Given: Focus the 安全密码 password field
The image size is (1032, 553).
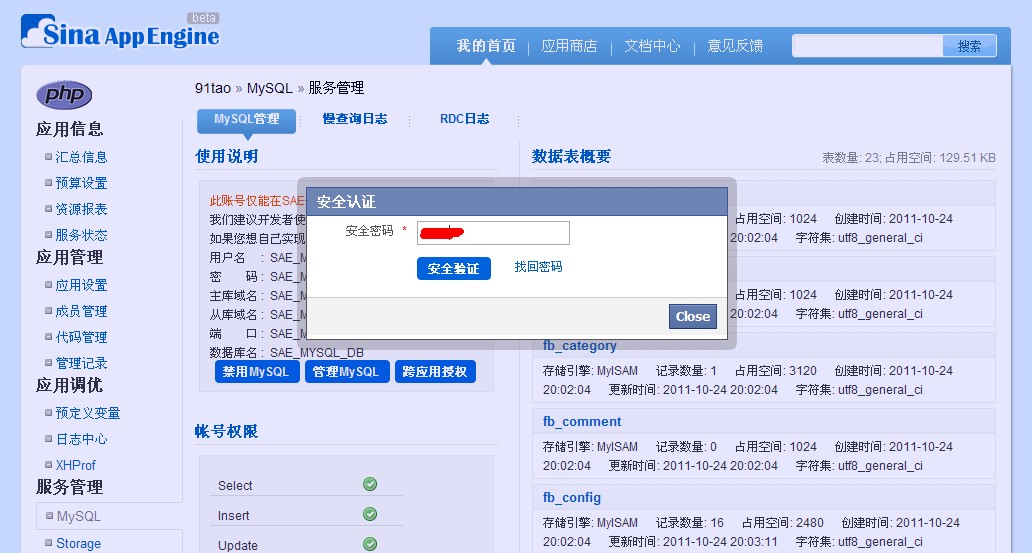Looking at the screenshot, I should (493, 233).
